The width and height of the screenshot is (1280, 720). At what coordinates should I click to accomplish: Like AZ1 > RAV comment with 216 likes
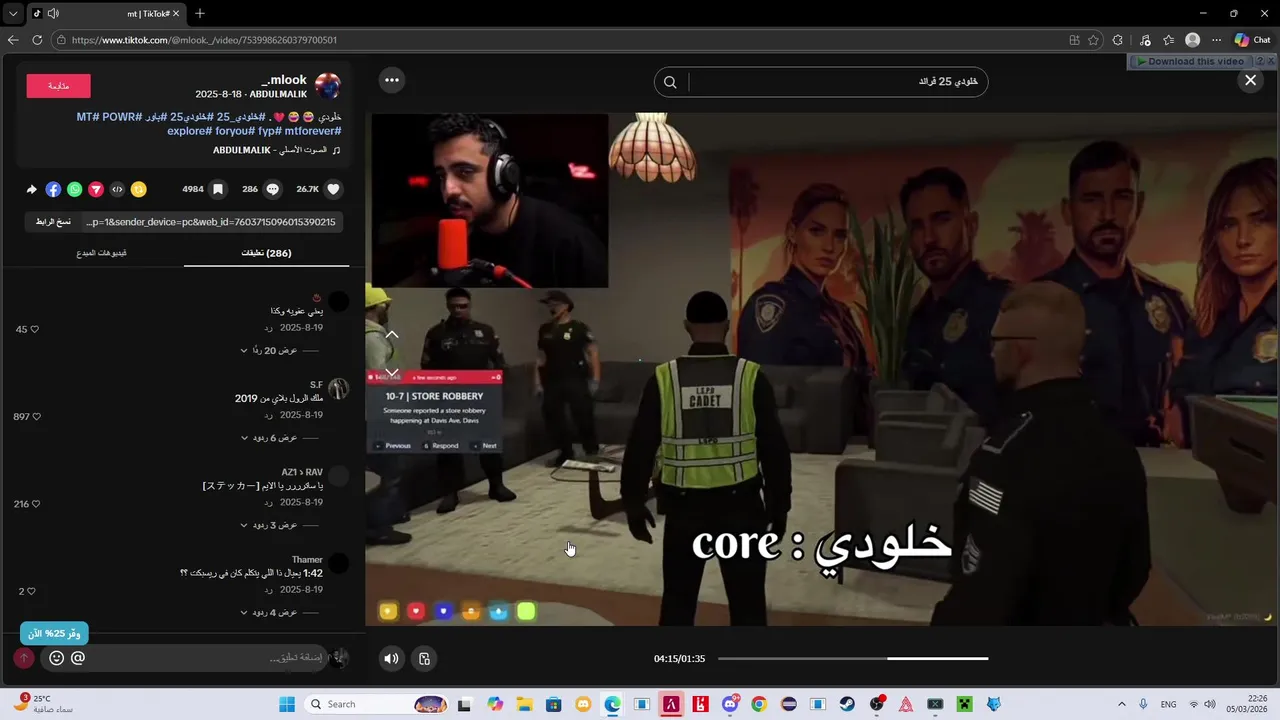pyautogui.click(x=35, y=504)
